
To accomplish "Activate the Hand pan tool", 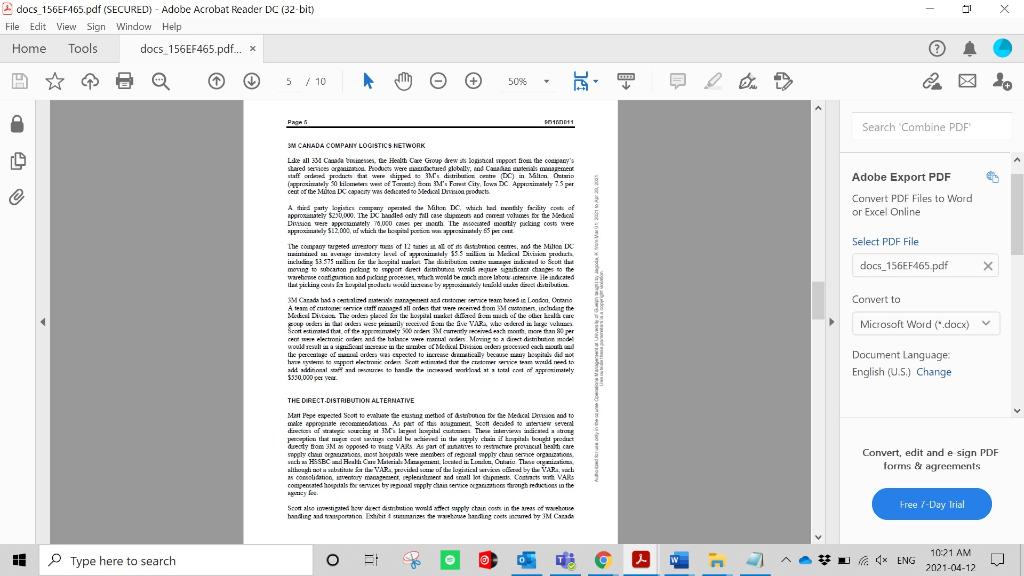I will click(x=404, y=81).
